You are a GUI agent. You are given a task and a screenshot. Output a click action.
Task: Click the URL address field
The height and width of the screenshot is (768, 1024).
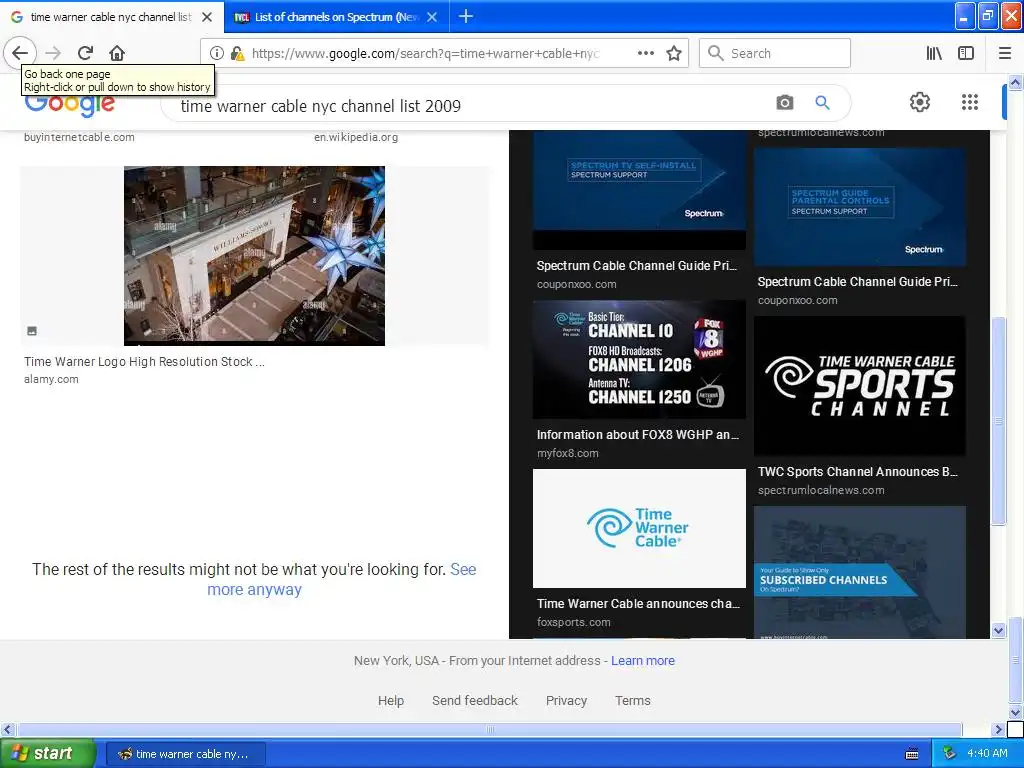pyautogui.click(x=424, y=53)
